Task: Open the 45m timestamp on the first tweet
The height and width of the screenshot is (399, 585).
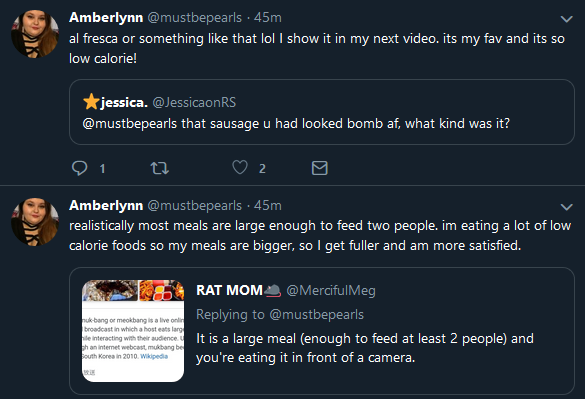Action: tap(268, 18)
